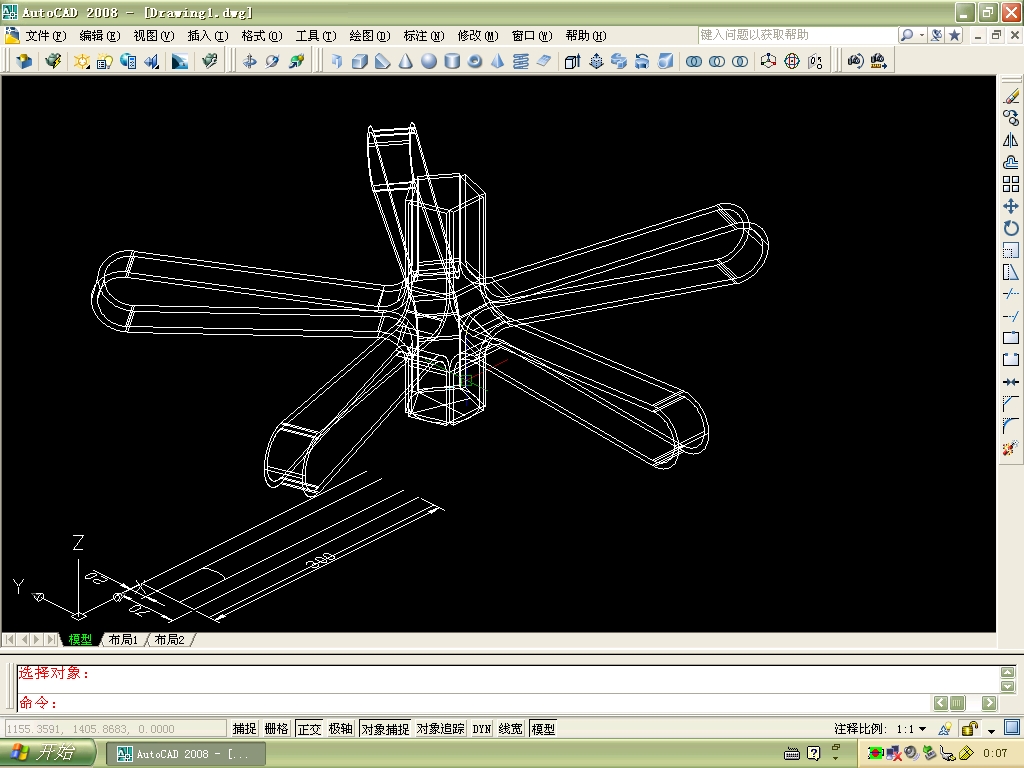Open the Light List icon
Screen dimensions: 1024x768
(104, 61)
